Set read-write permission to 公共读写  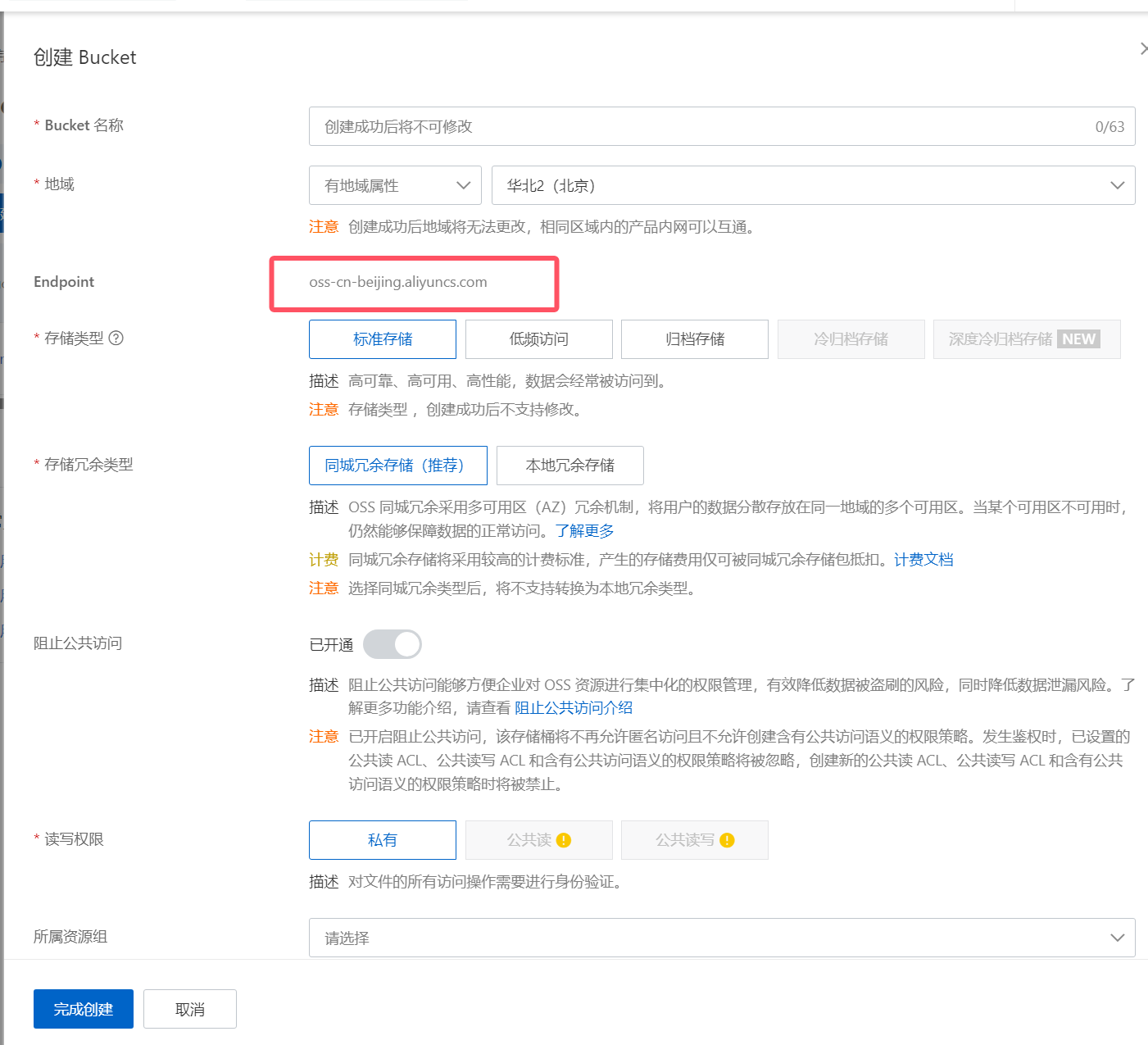pos(695,840)
